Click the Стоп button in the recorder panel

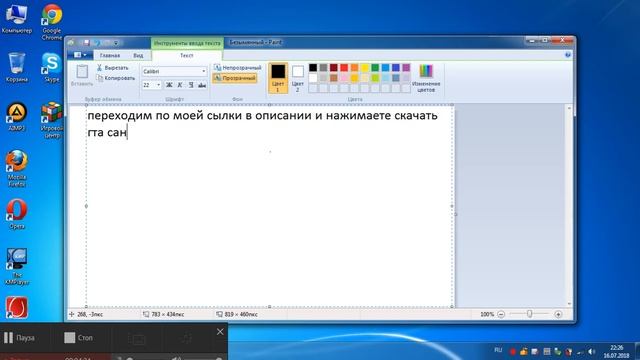tap(78, 338)
